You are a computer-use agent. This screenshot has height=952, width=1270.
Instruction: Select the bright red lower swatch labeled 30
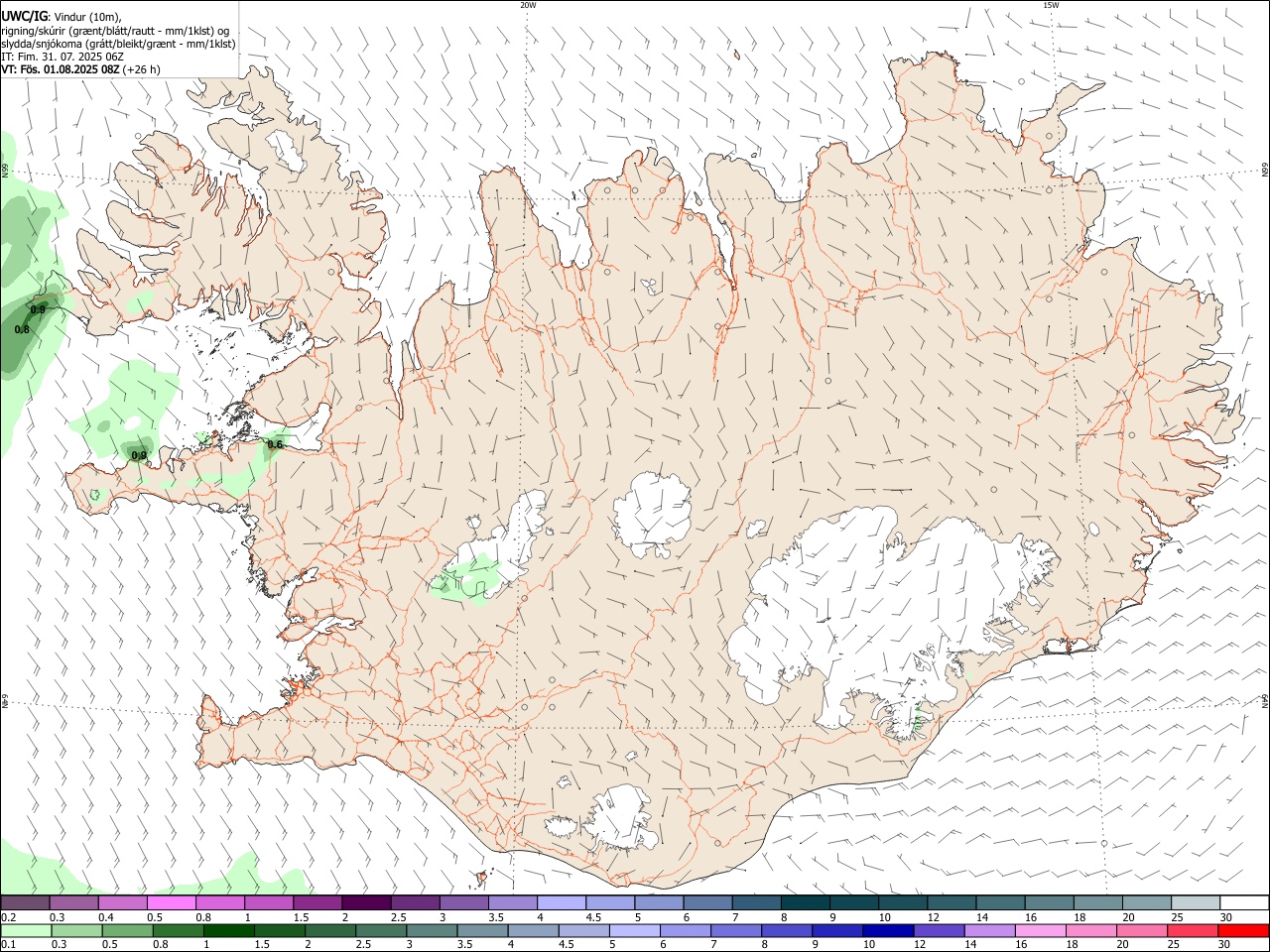click(1243, 930)
